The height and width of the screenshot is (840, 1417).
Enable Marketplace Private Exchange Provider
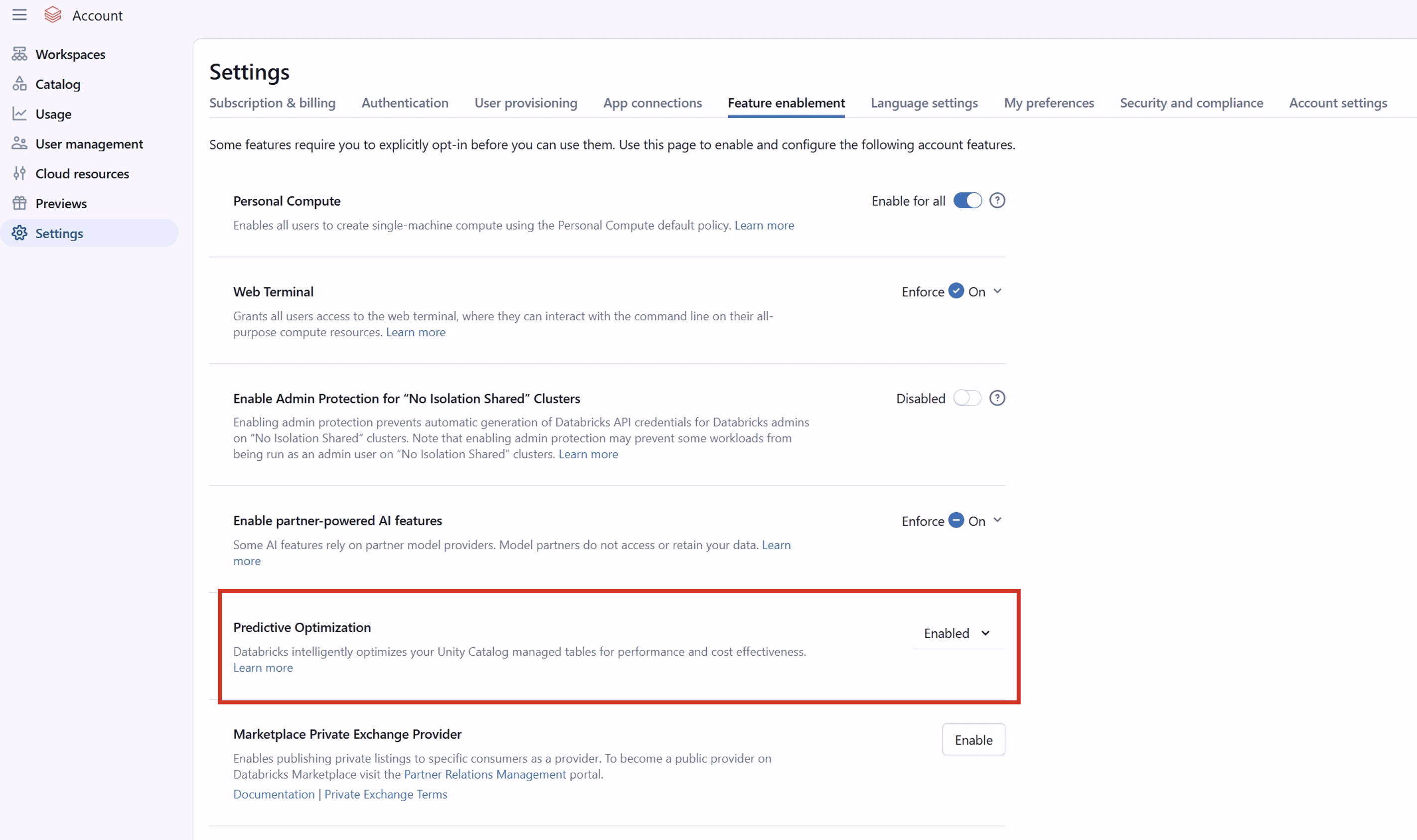coord(973,739)
